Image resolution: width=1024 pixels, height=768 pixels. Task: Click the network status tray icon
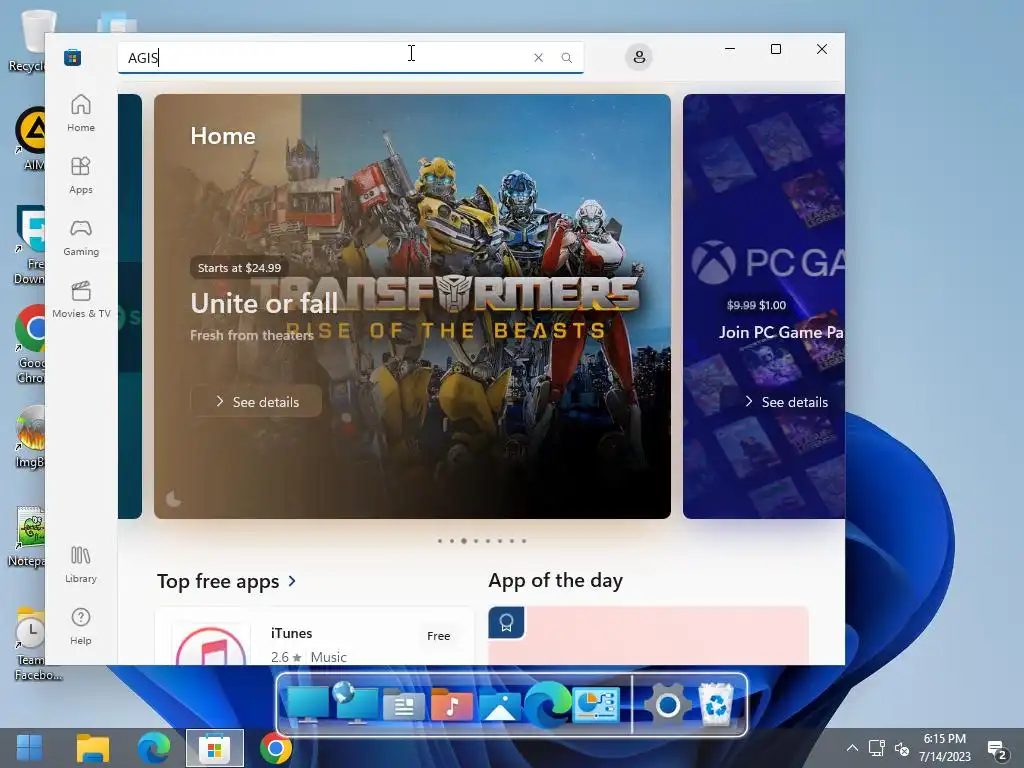(x=876, y=748)
